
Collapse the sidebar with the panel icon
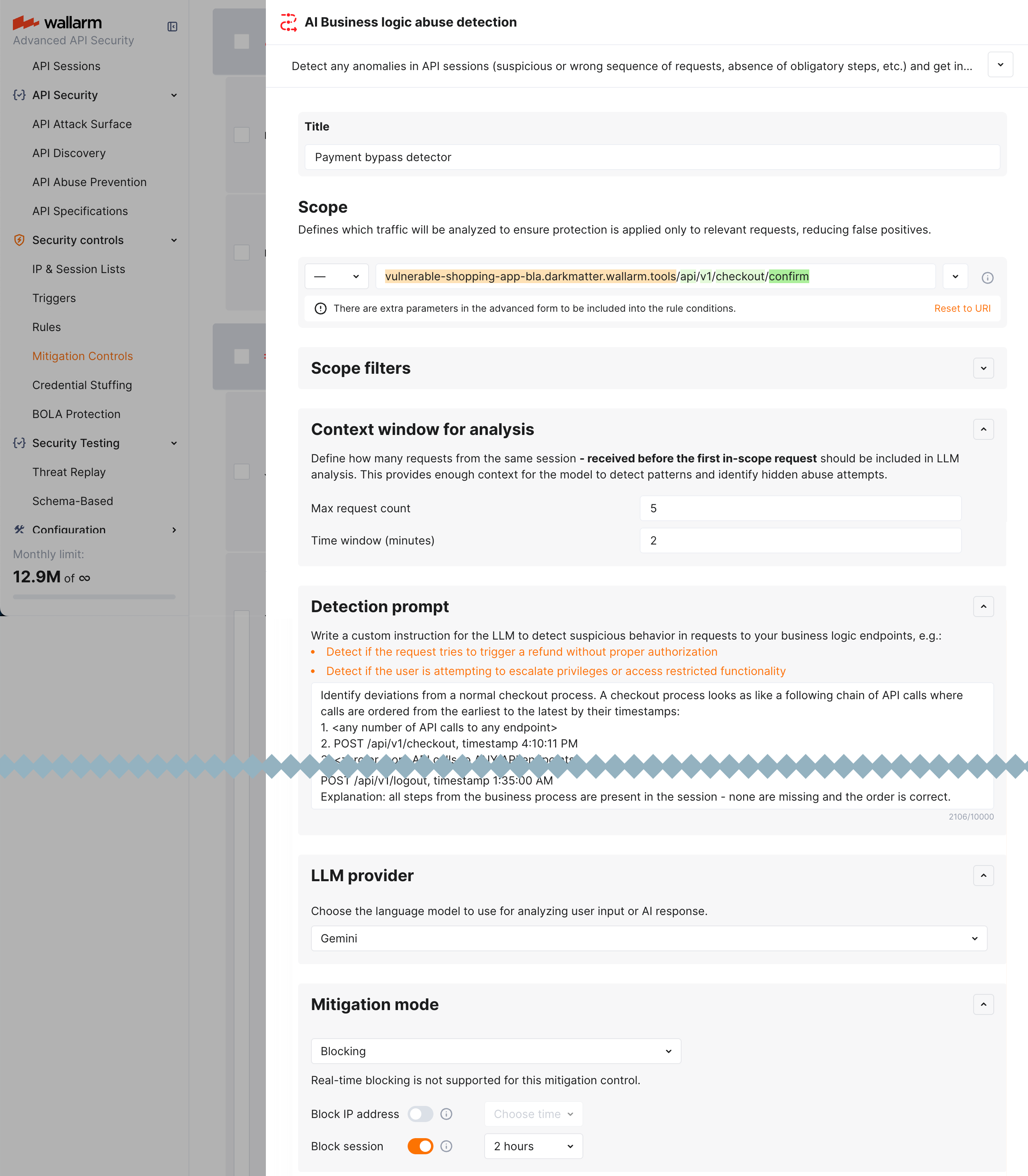click(x=173, y=27)
